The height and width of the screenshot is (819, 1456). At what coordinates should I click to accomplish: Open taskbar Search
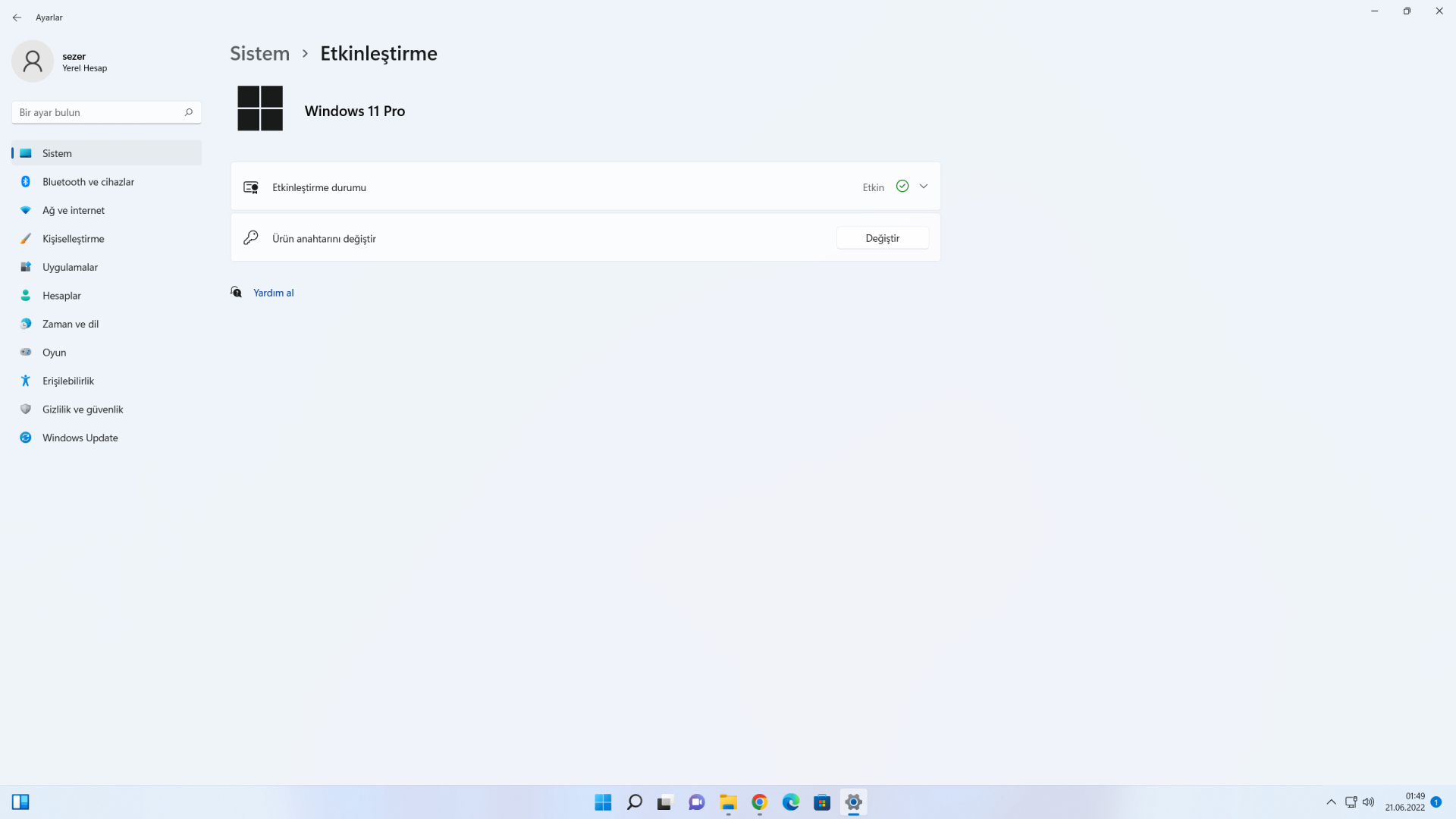tap(635, 802)
